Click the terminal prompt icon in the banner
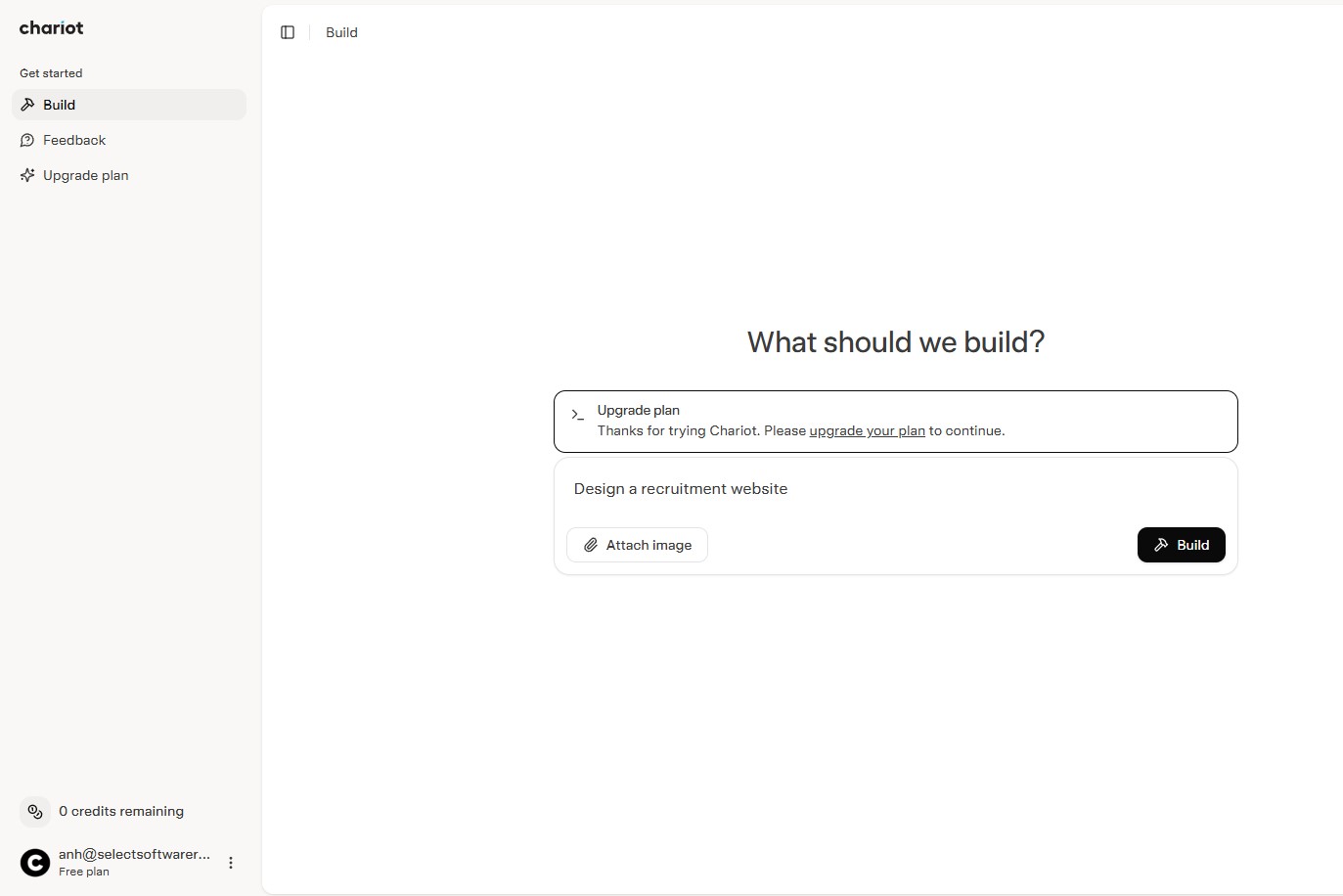 pyautogui.click(x=577, y=415)
